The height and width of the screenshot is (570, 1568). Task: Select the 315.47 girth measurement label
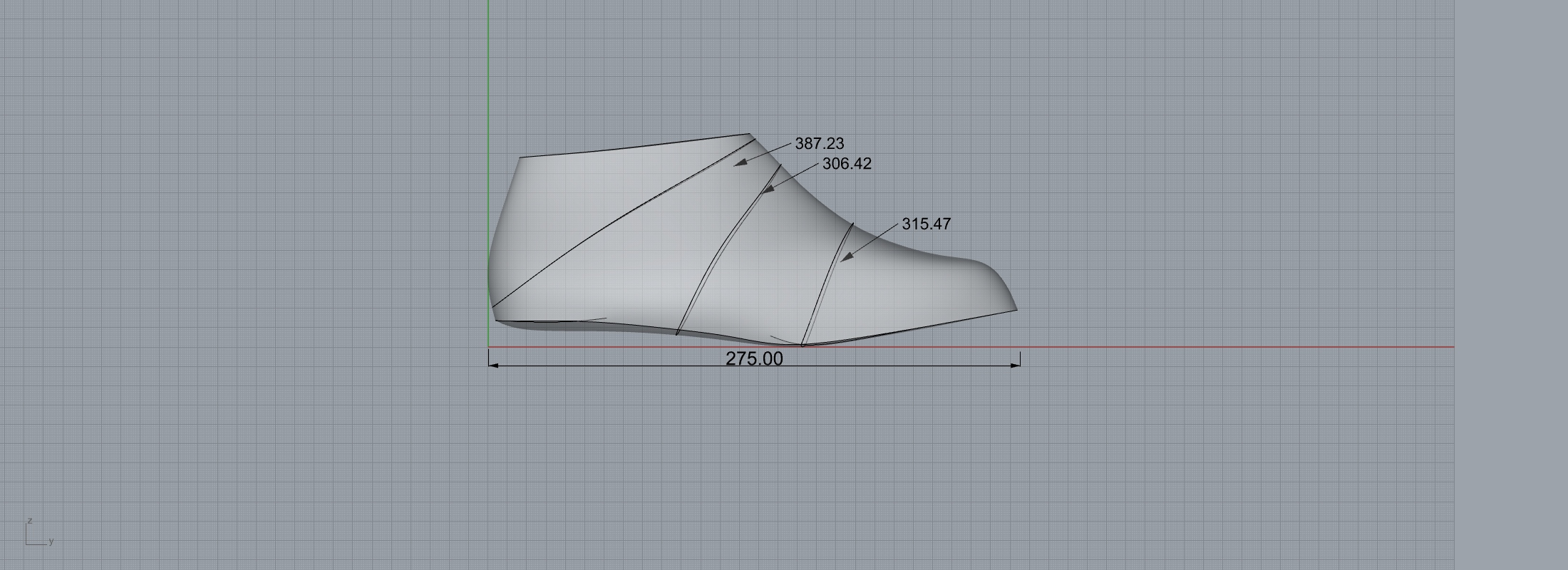(x=927, y=224)
